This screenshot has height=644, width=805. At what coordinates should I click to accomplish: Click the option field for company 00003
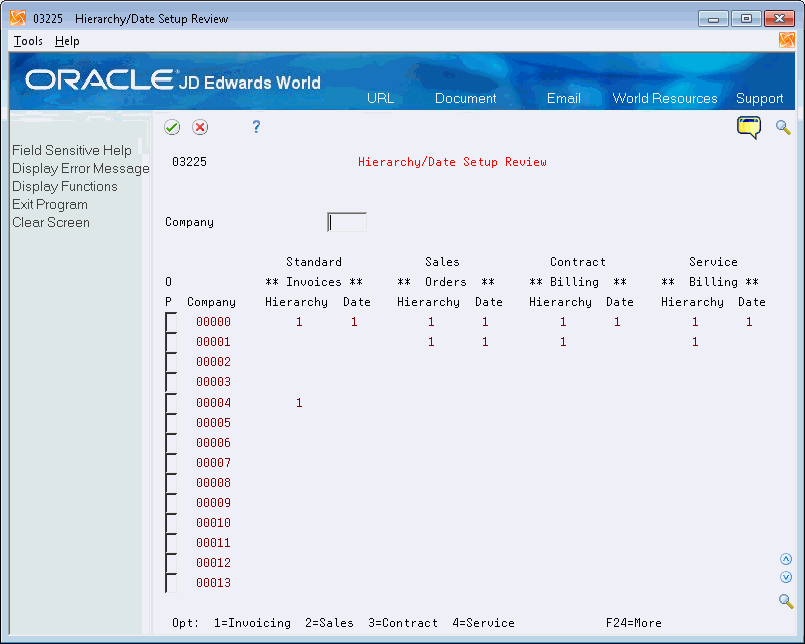coord(171,382)
